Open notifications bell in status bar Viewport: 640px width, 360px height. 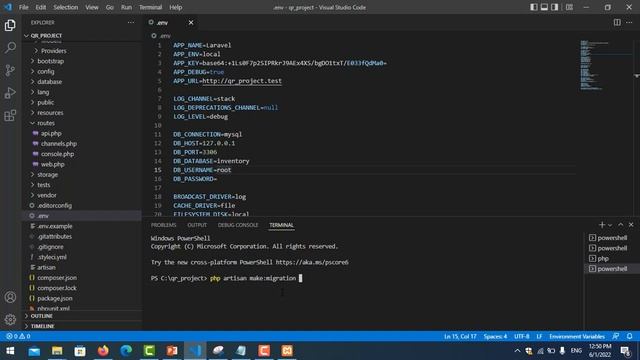[x=629, y=336]
